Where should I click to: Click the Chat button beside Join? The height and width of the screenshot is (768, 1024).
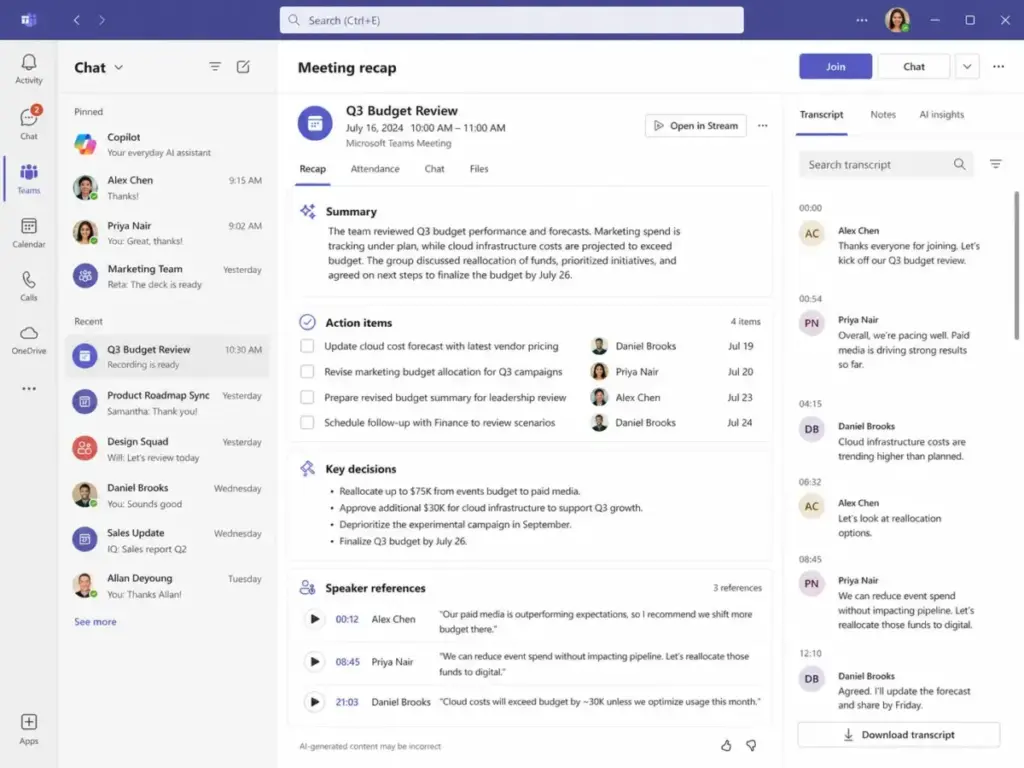pos(914,67)
